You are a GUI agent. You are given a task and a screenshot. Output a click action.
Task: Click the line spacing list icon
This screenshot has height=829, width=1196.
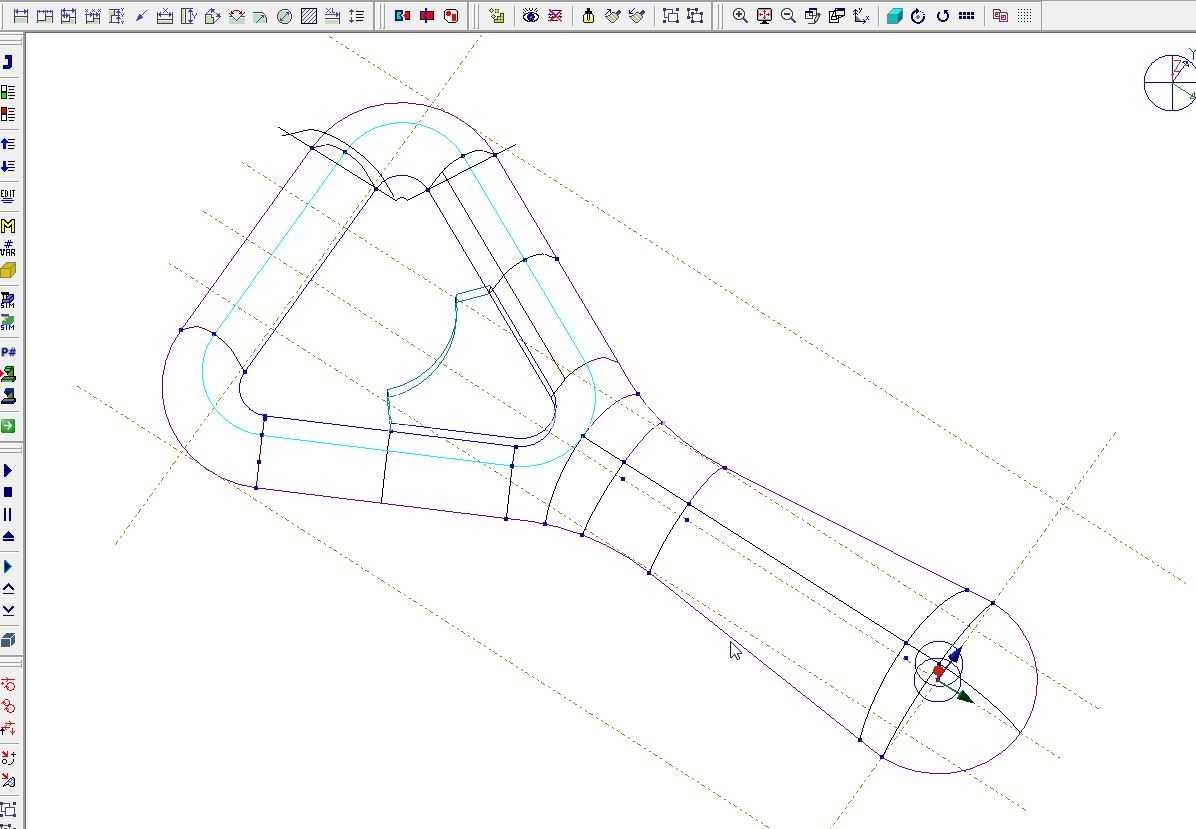(356, 15)
